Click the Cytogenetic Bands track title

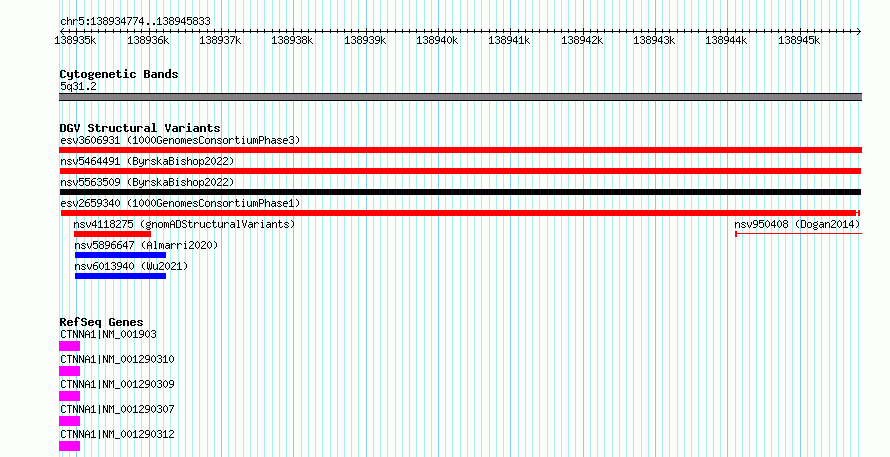(x=119, y=74)
